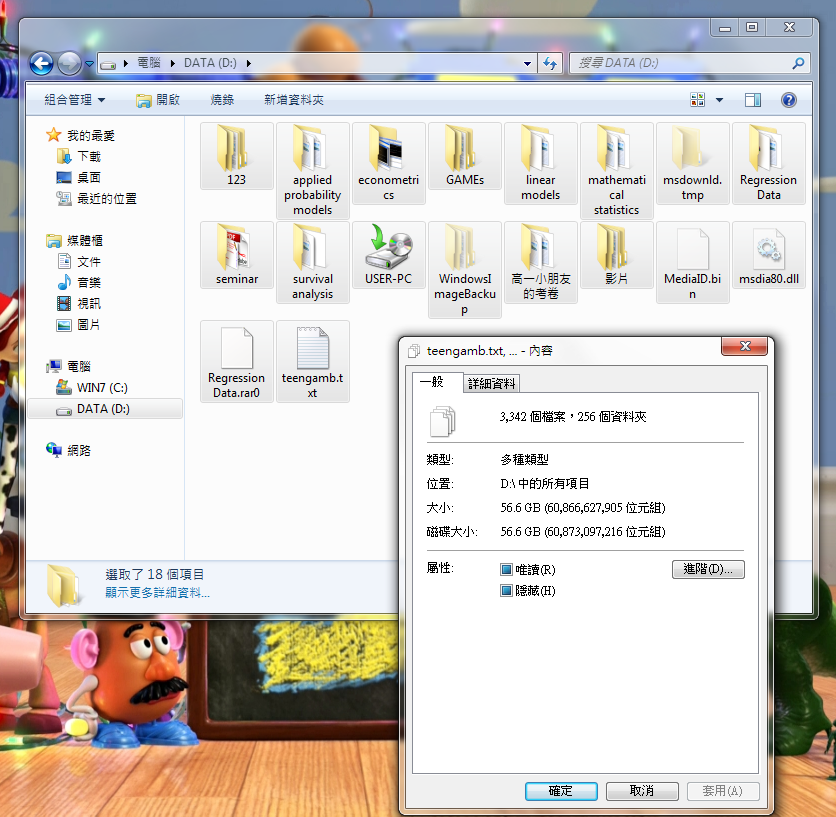Click 燒錄 in the toolbar
This screenshot has width=836, height=817.
[222, 100]
